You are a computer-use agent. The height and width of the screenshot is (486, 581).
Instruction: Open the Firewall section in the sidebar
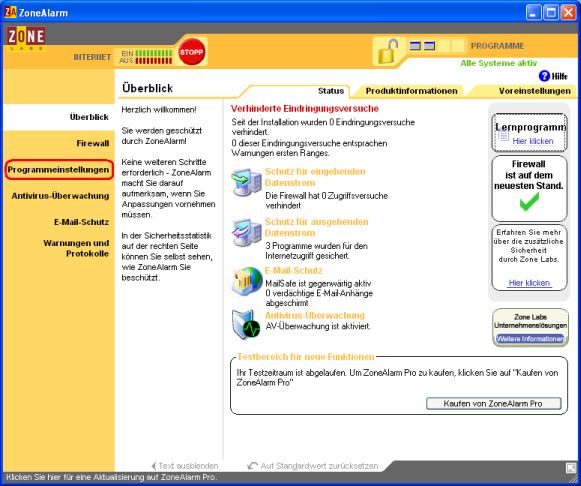93,143
